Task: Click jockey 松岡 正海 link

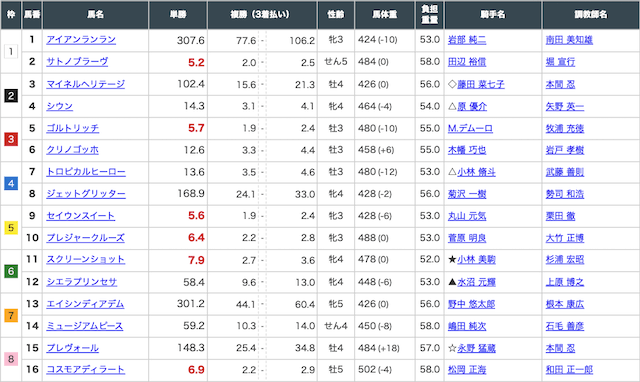Action: click(467, 370)
